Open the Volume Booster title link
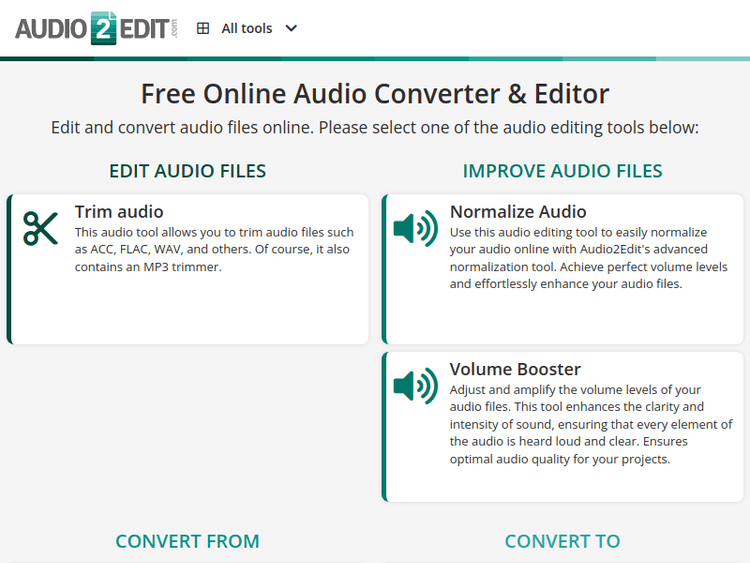The width and height of the screenshot is (750, 563). 515,369
